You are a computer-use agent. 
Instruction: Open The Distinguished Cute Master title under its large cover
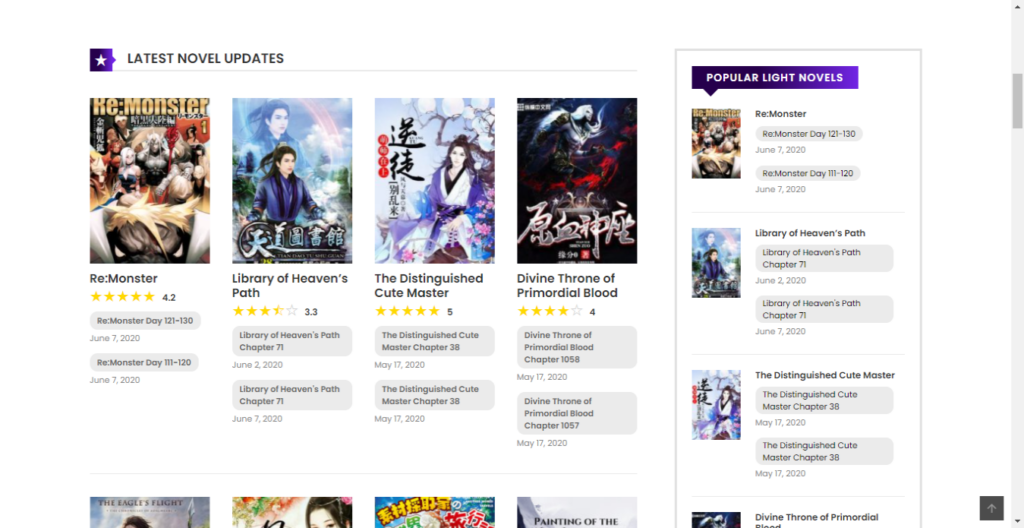click(429, 286)
